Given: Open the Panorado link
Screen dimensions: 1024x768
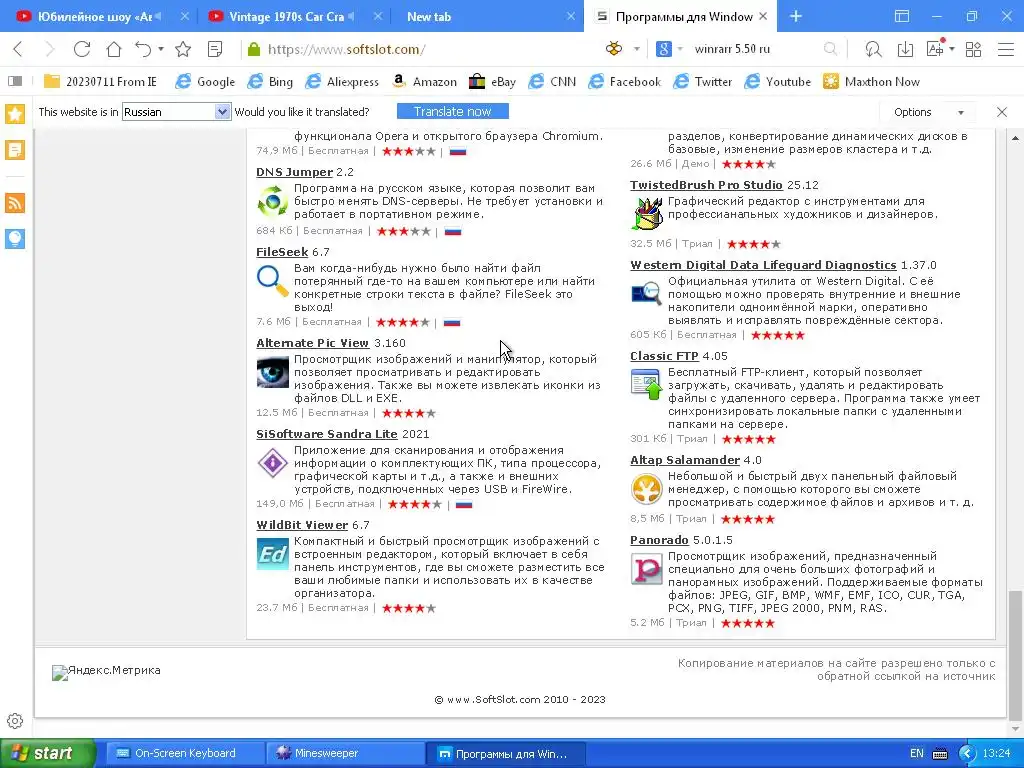Looking at the screenshot, I should pos(659,540).
